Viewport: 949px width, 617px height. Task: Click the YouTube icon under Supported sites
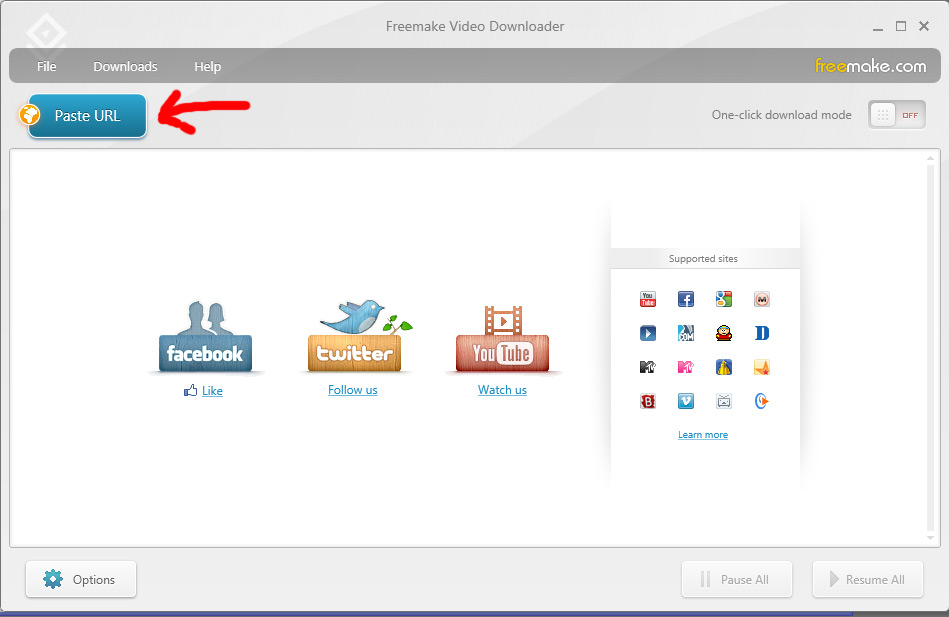tap(648, 299)
